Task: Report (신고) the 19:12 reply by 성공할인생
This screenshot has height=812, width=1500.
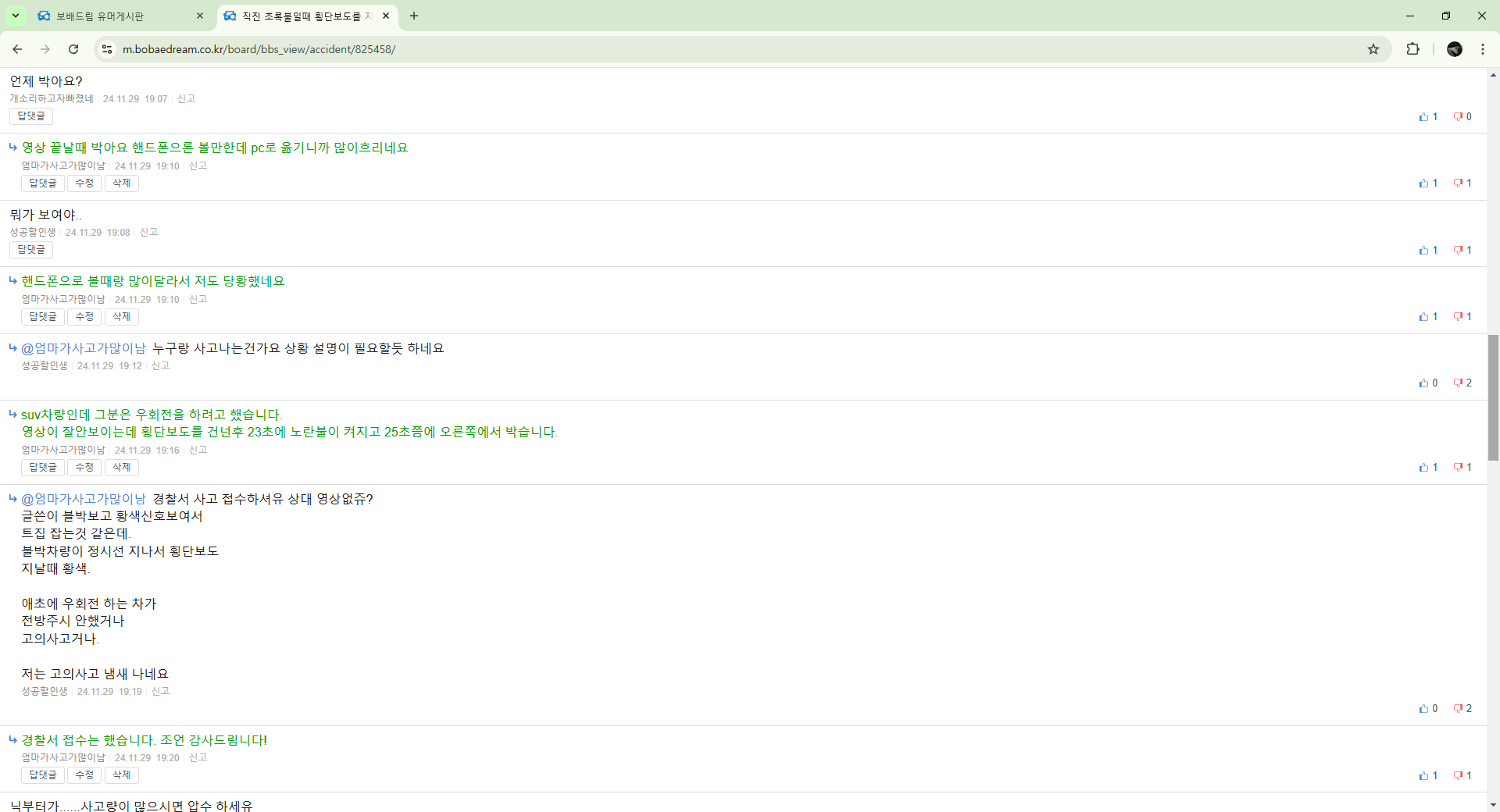Action: [x=160, y=365]
